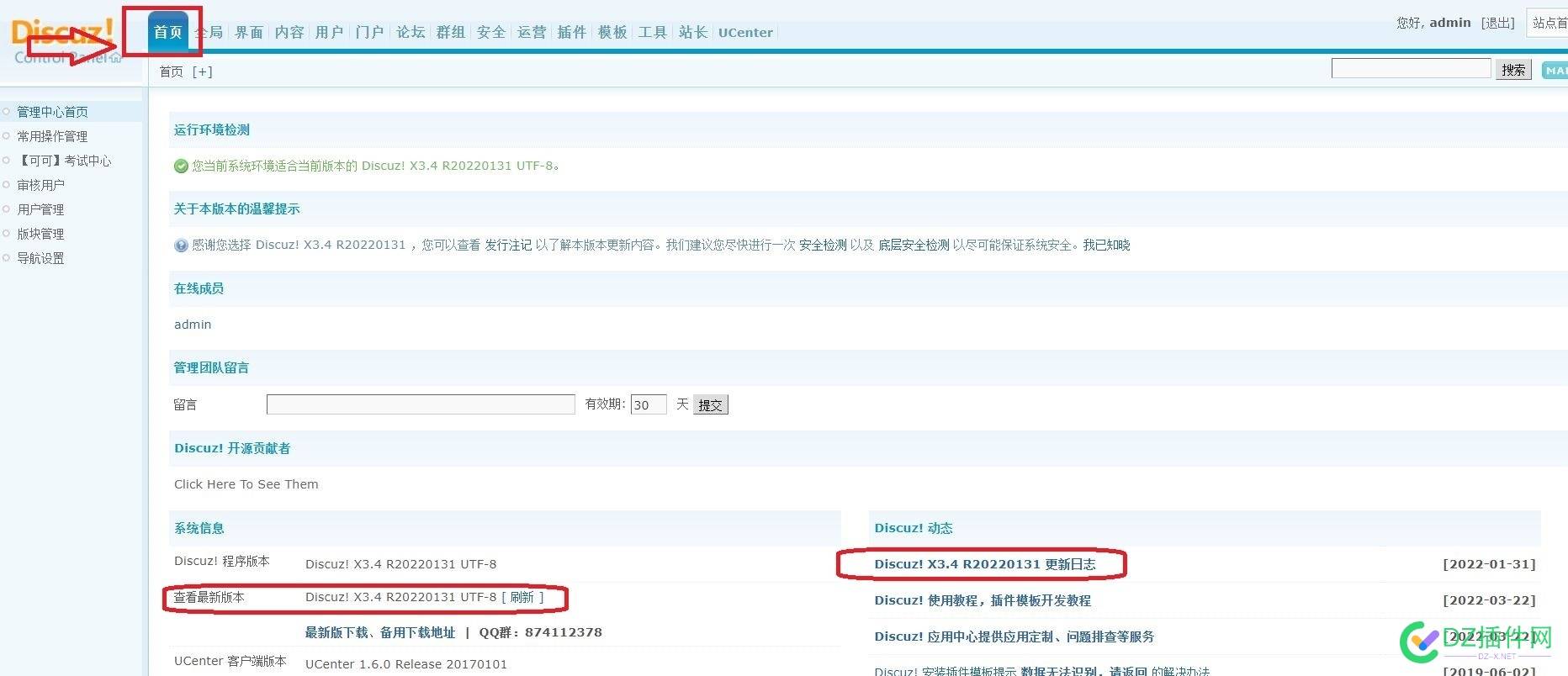Open the UCenter tab

point(745,32)
